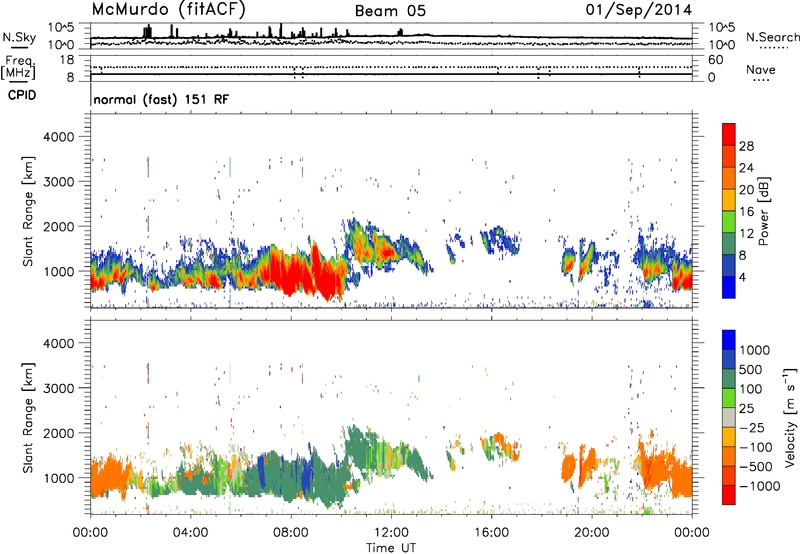
Task: Click the '20:00' time tick label
Action: pyautogui.click(x=592, y=533)
